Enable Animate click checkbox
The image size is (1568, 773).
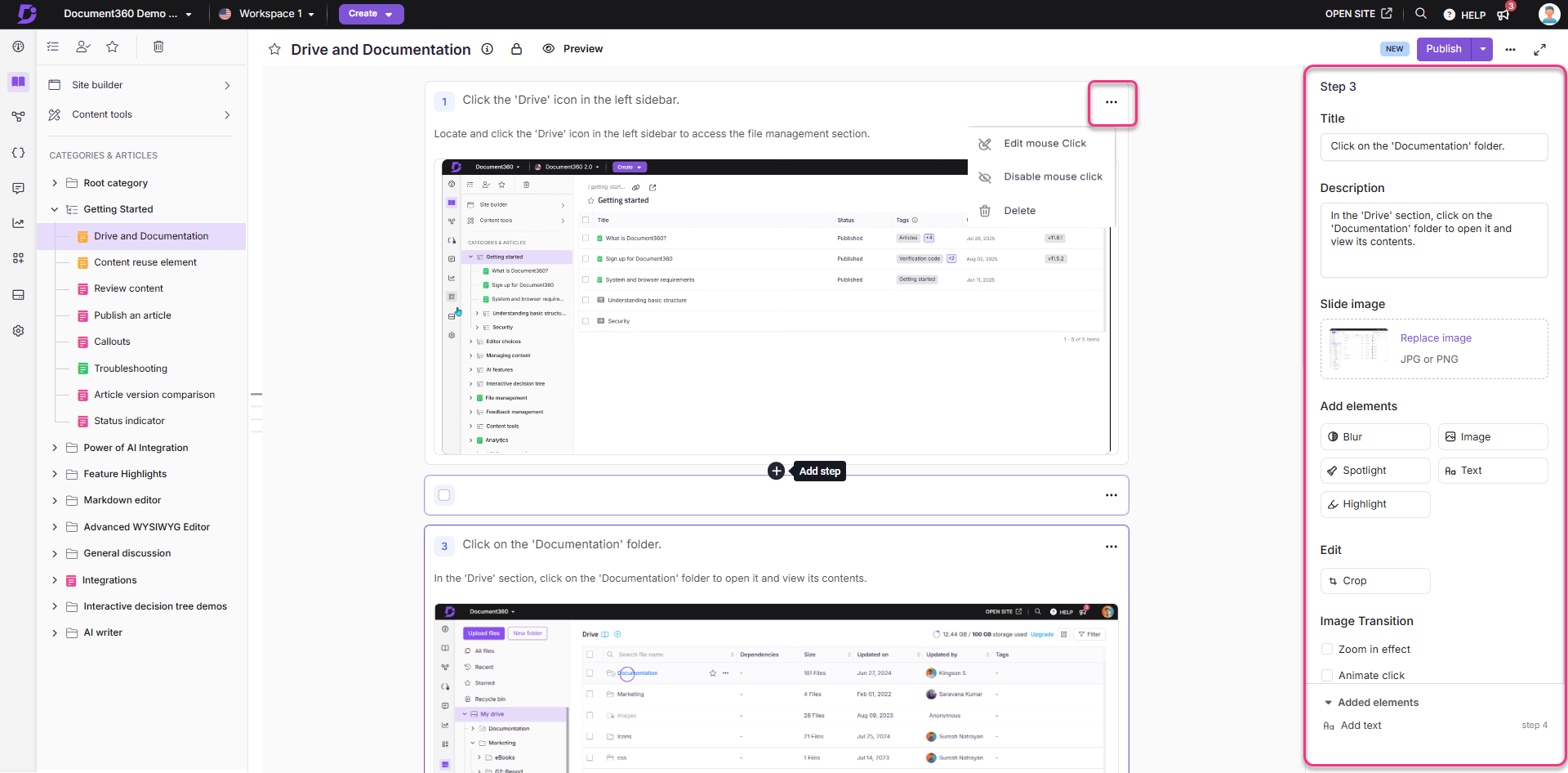tap(1327, 675)
